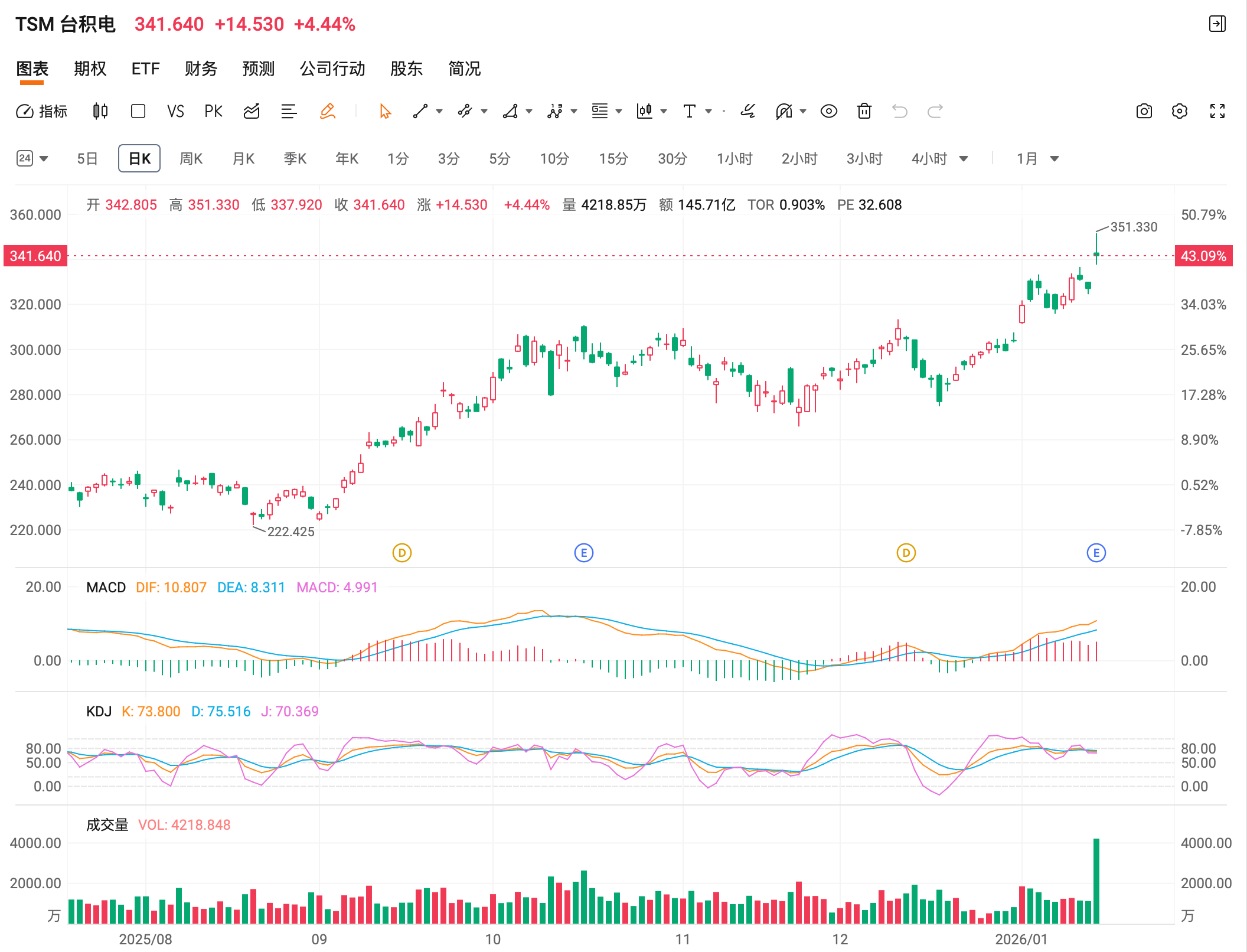Open the 财务 tab
Screen dimensions: 1247x952
coord(201,69)
